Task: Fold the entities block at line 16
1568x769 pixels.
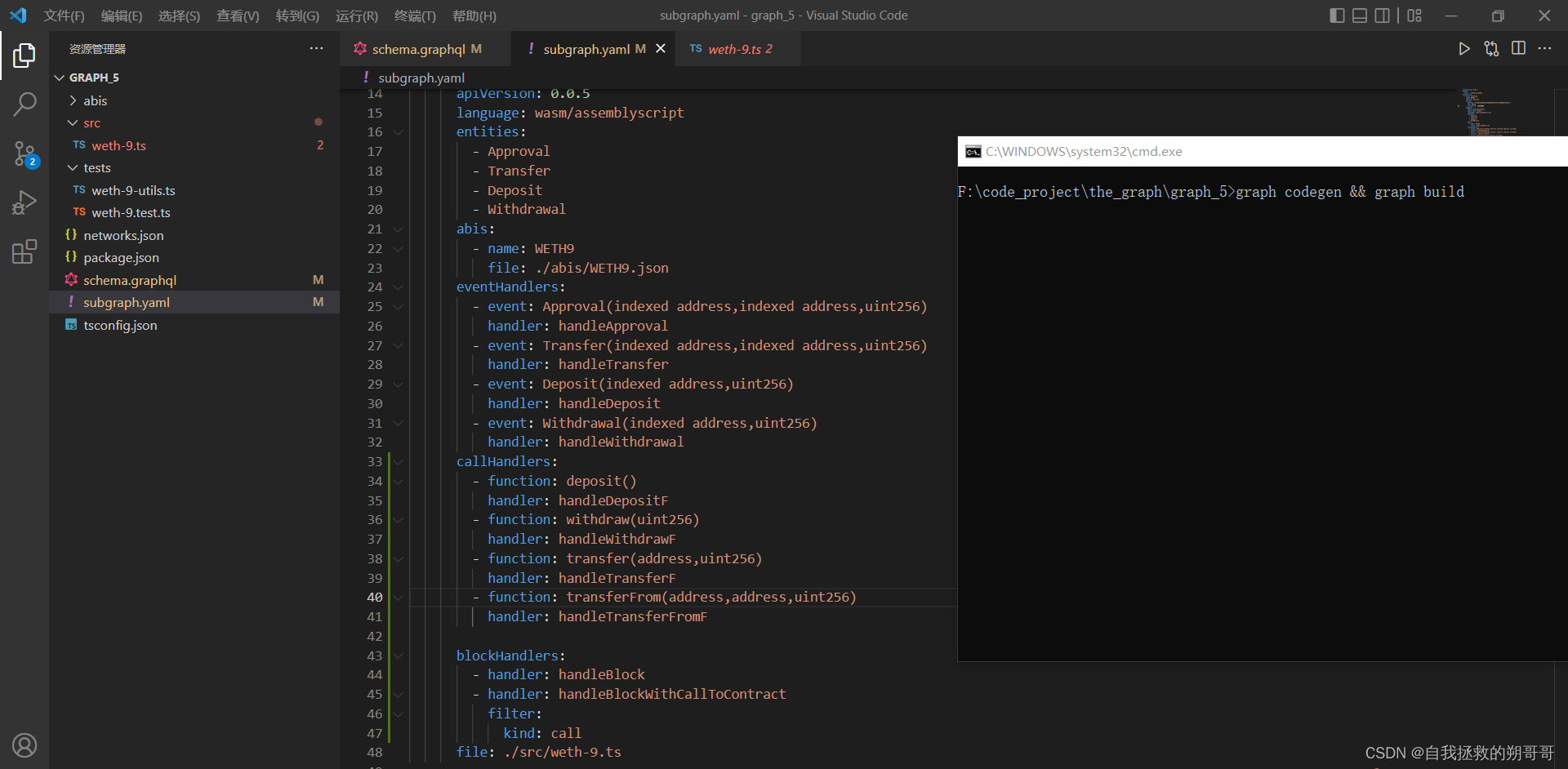Action: [398, 132]
